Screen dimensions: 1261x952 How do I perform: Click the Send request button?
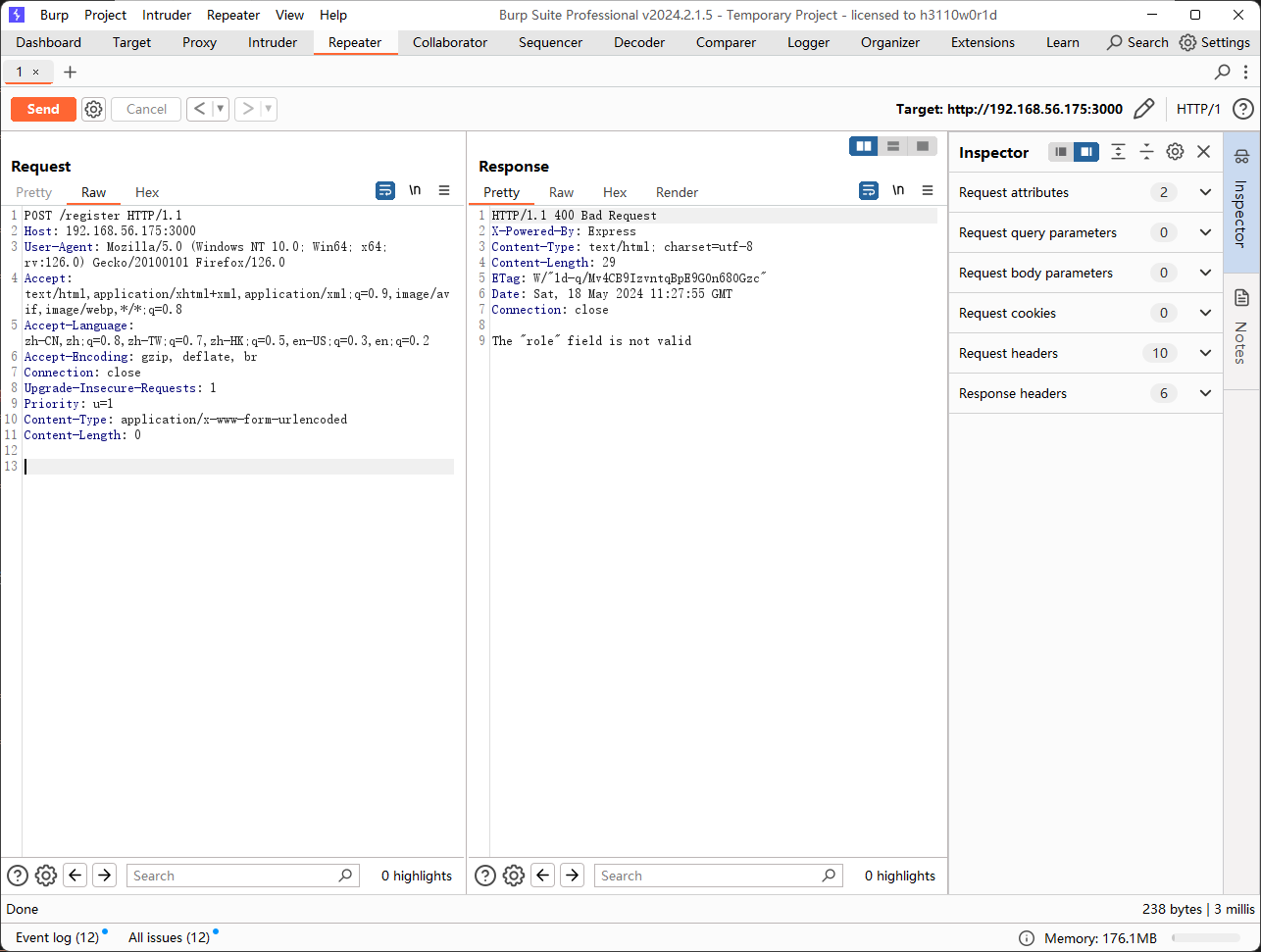tap(43, 109)
